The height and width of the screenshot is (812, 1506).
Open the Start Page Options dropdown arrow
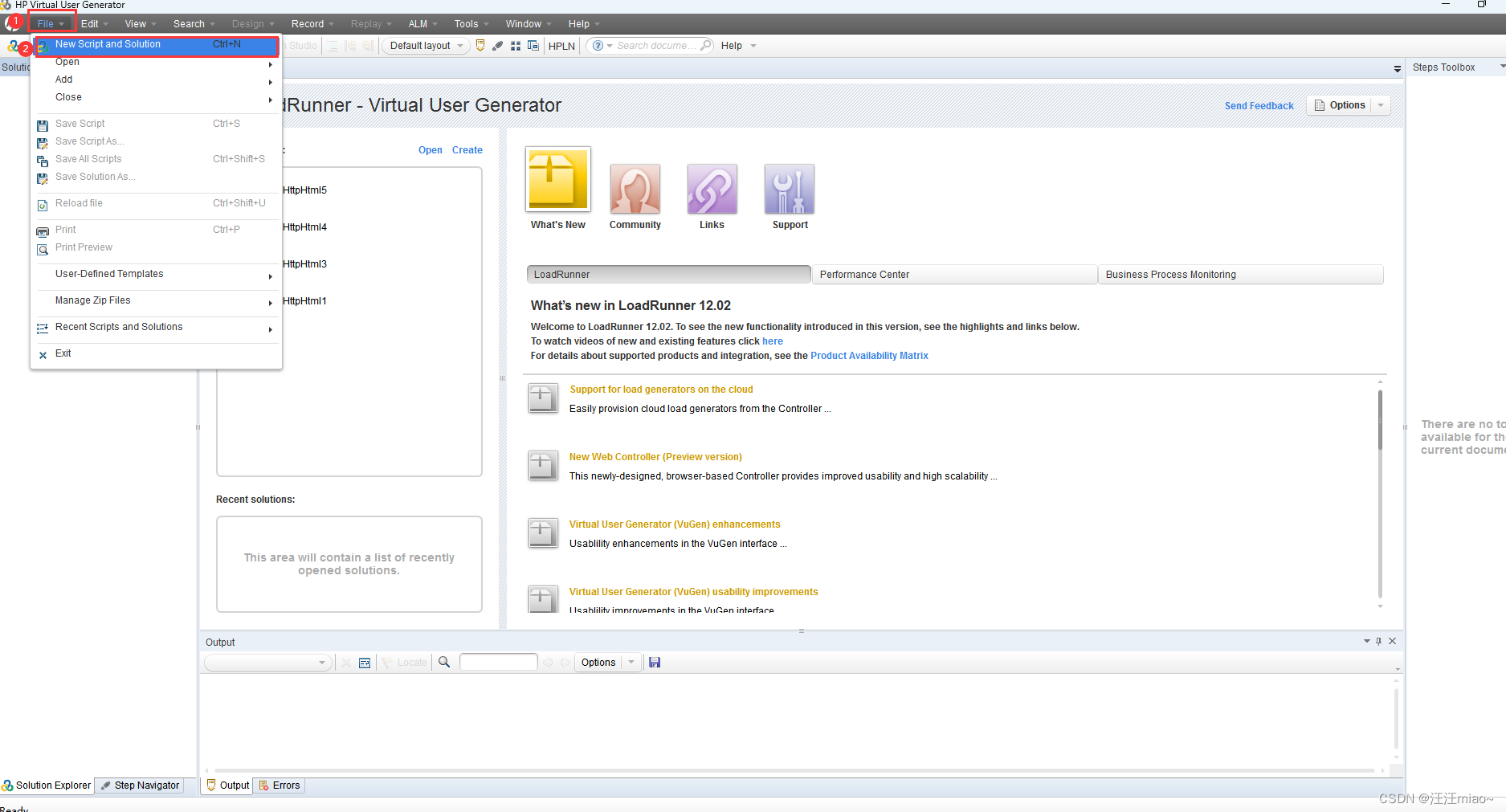pyautogui.click(x=1381, y=105)
